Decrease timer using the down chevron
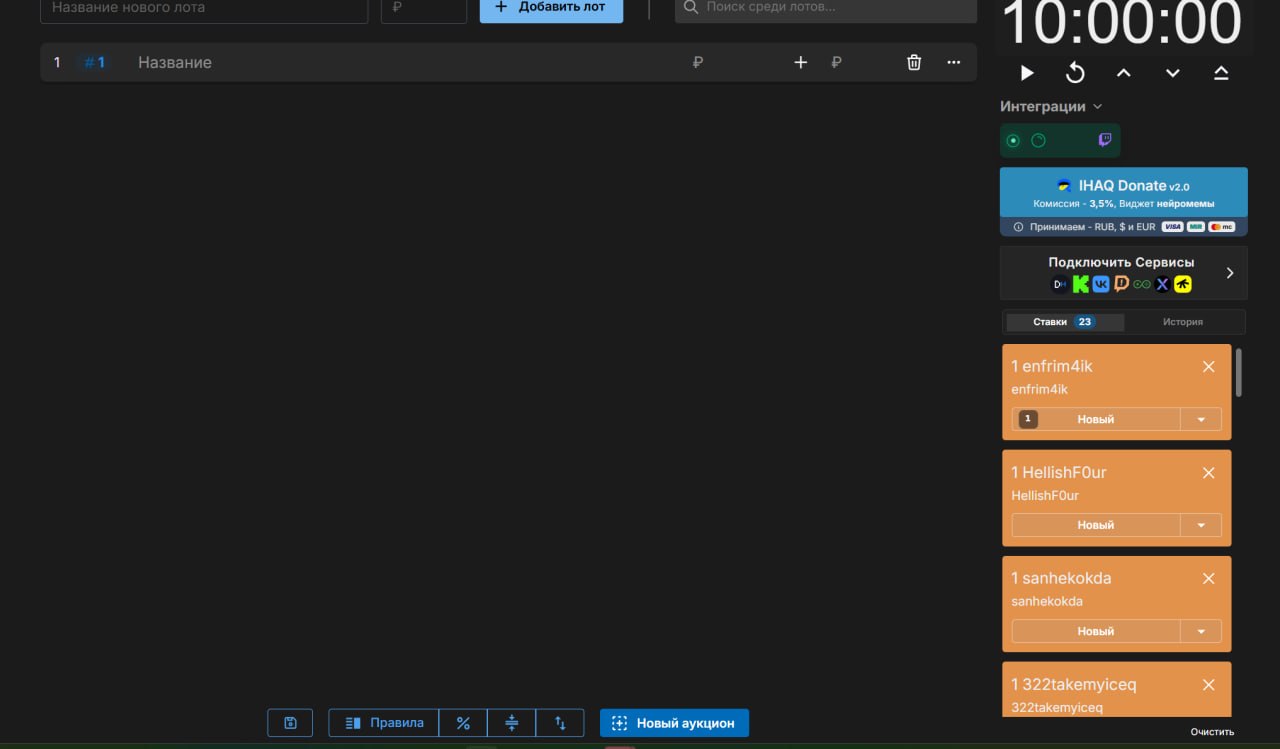Viewport: 1280px width, 749px height. tap(1173, 73)
